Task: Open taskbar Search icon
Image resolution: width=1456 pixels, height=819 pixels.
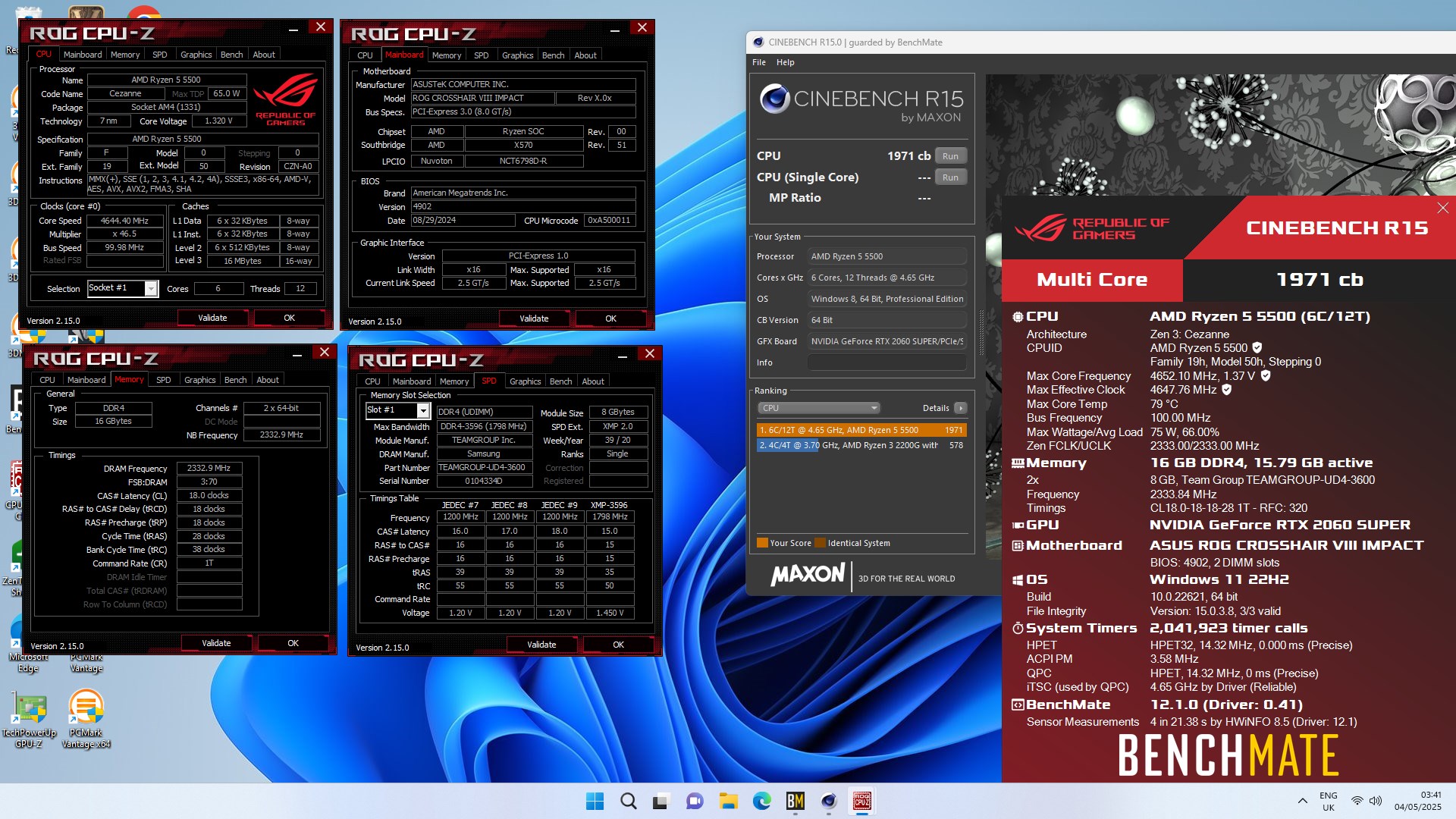Action: click(629, 801)
